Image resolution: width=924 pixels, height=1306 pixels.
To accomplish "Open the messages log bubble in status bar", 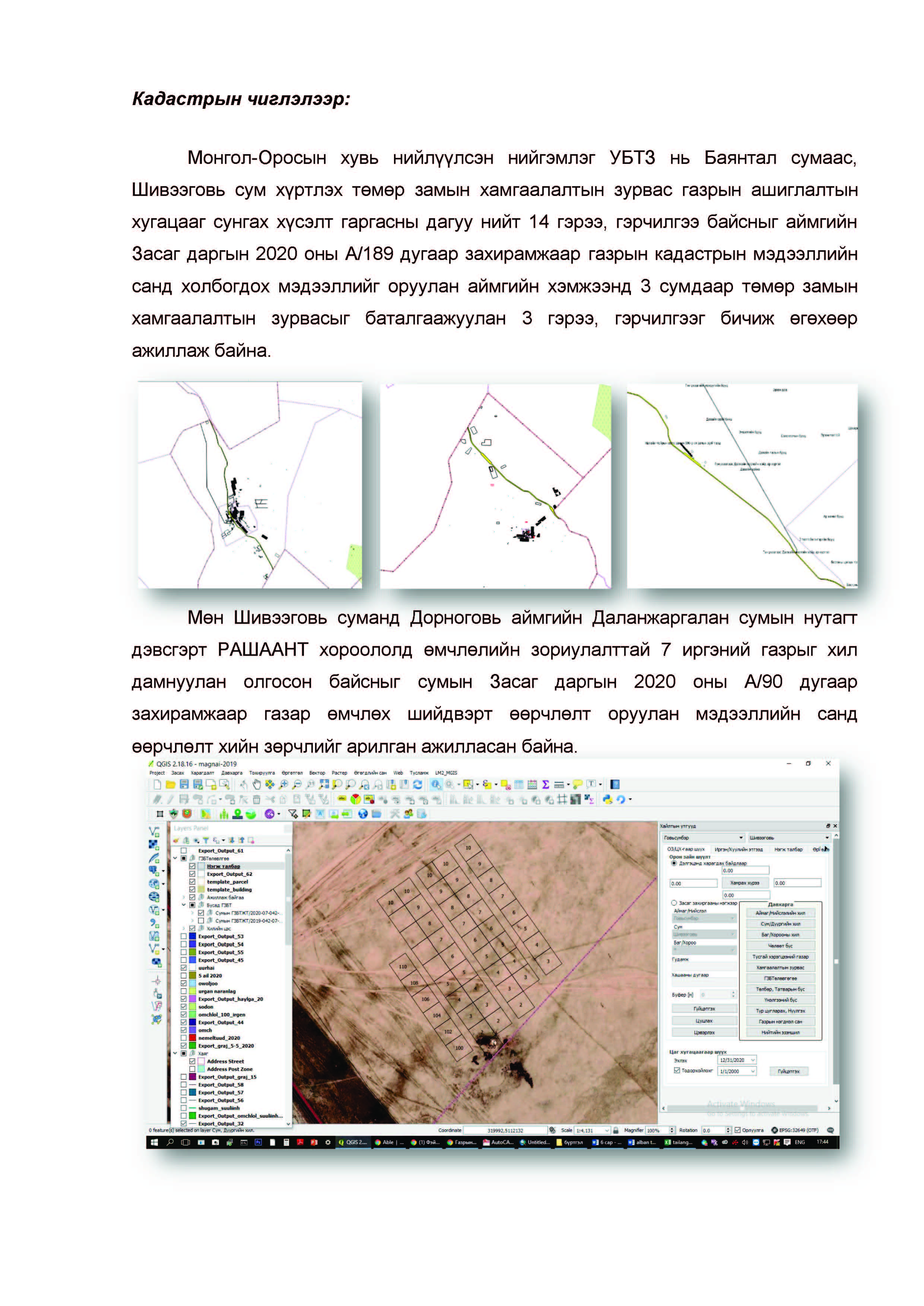I will tap(831, 1130).
